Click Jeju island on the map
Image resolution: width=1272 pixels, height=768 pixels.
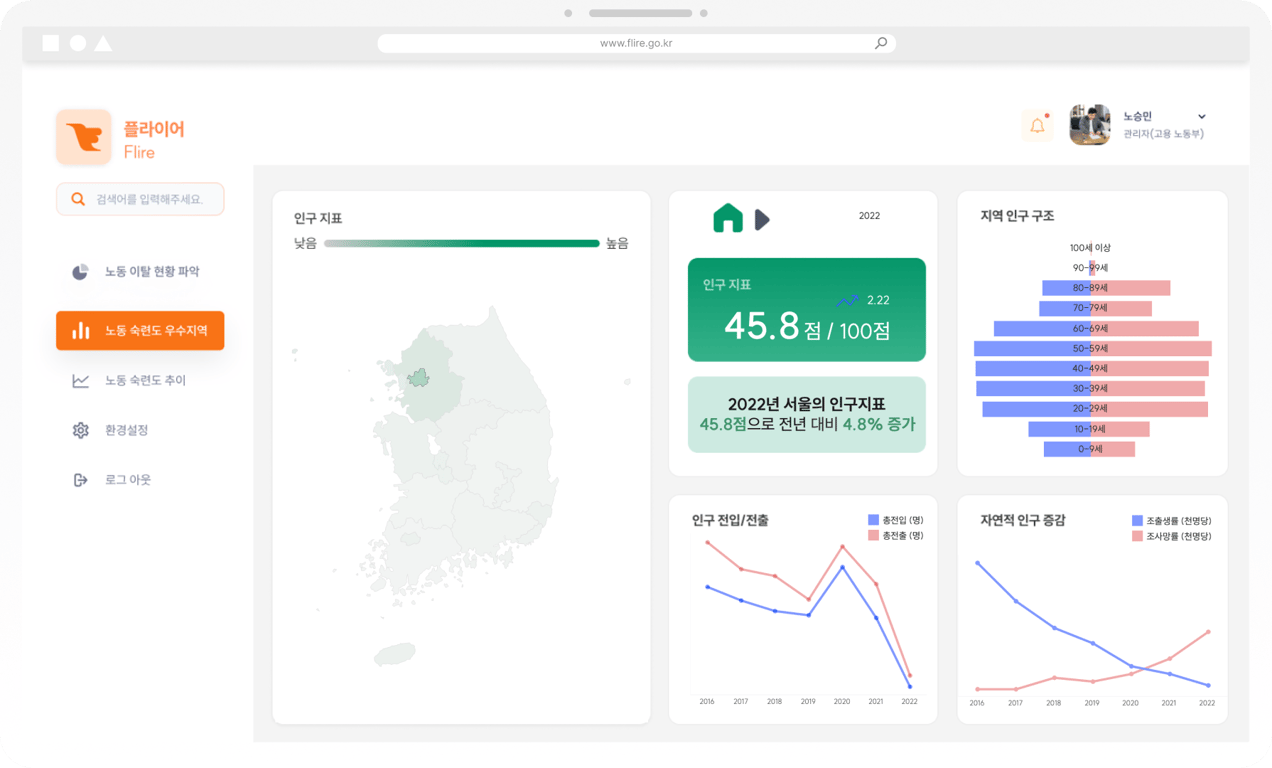pyautogui.click(x=395, y=654)
